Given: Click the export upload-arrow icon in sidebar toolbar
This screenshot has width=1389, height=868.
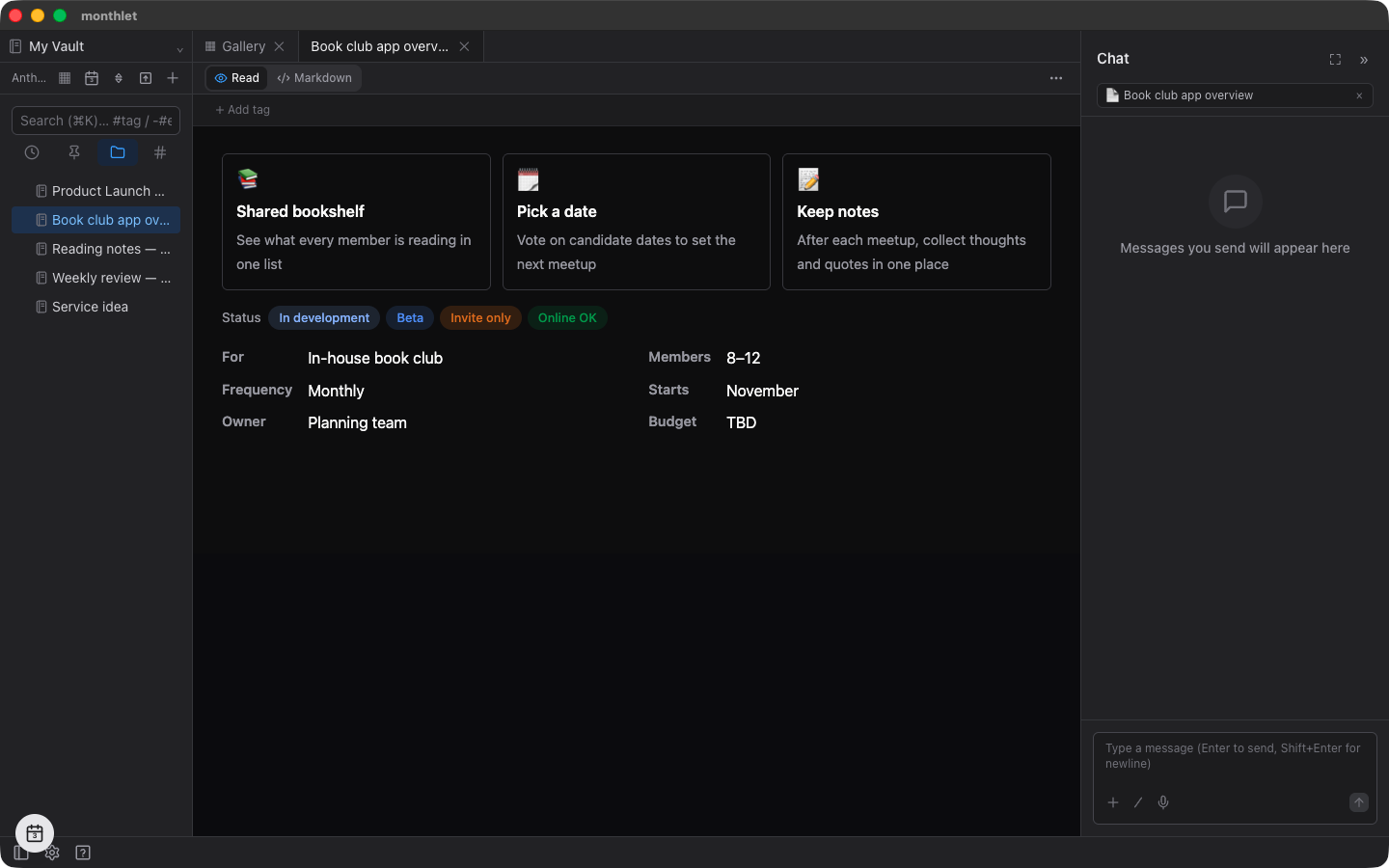Looking at the screenshot, I should click(146, 78).
